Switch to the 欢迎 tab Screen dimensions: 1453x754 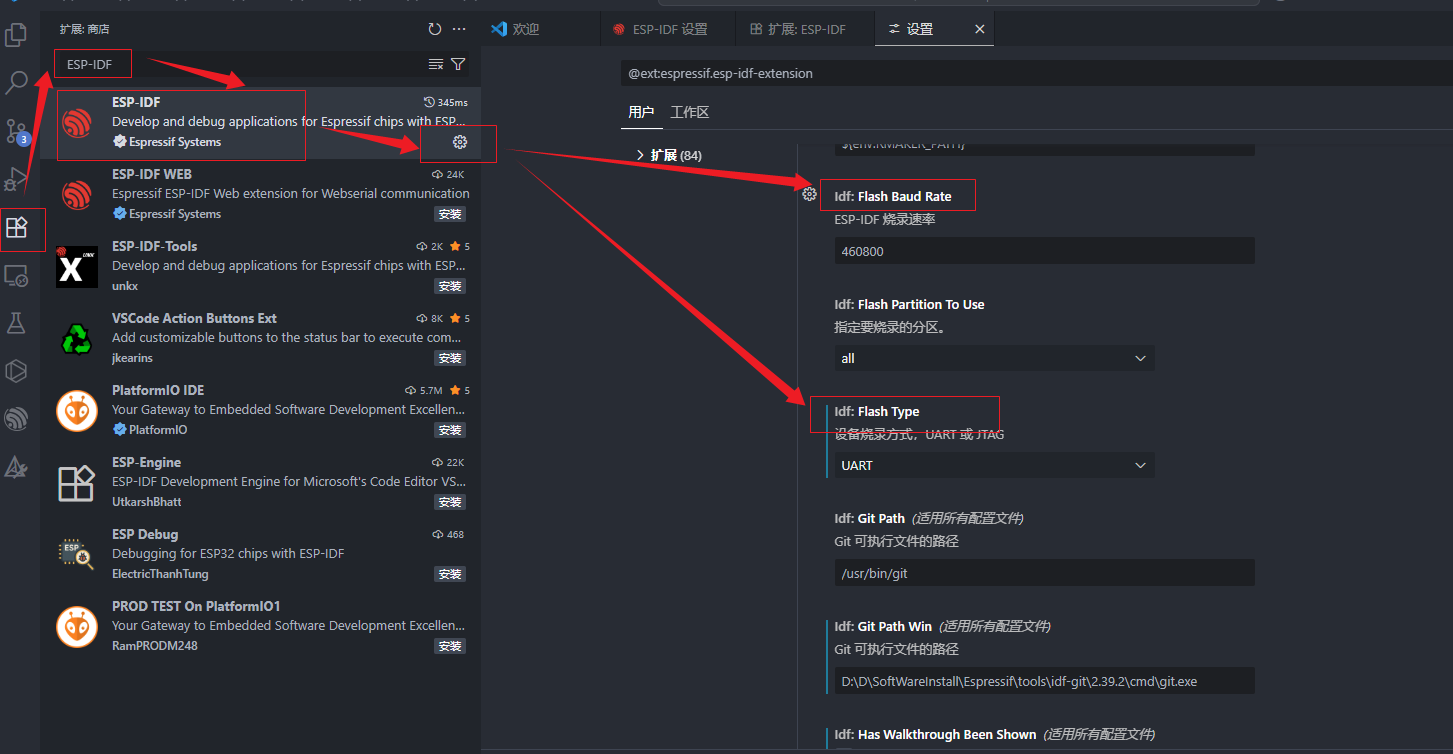tap(540, 29)
